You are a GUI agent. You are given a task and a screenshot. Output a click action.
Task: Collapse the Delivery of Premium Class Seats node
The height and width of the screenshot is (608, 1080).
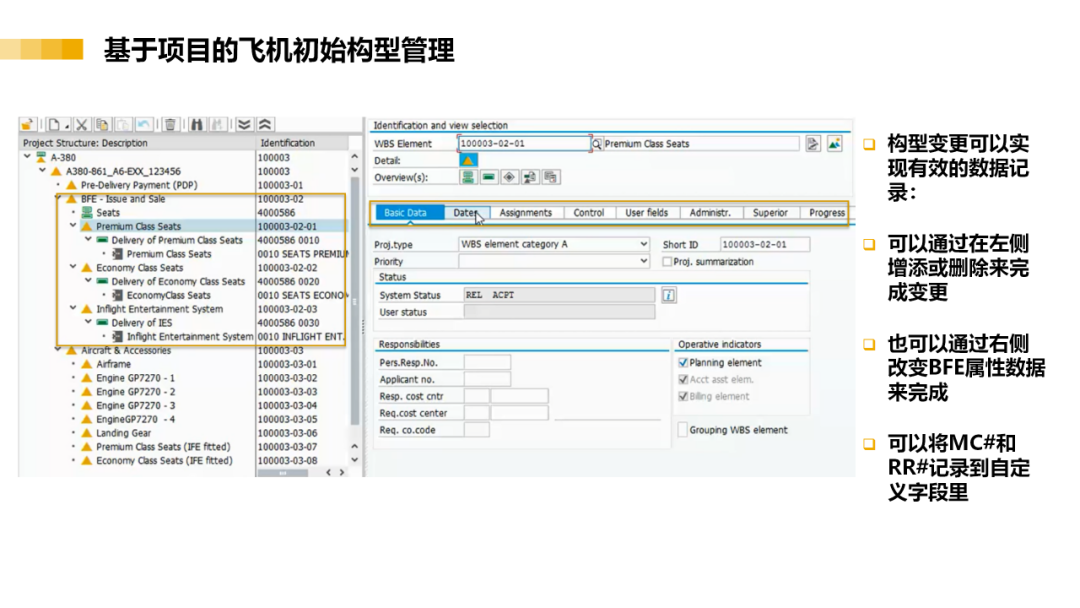(x=88, y=240)
